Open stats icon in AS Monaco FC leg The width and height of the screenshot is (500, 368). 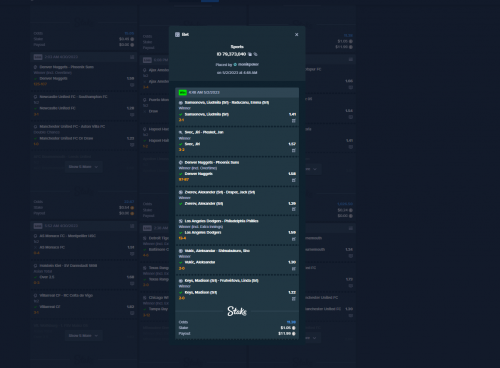(x=132, y=254)
